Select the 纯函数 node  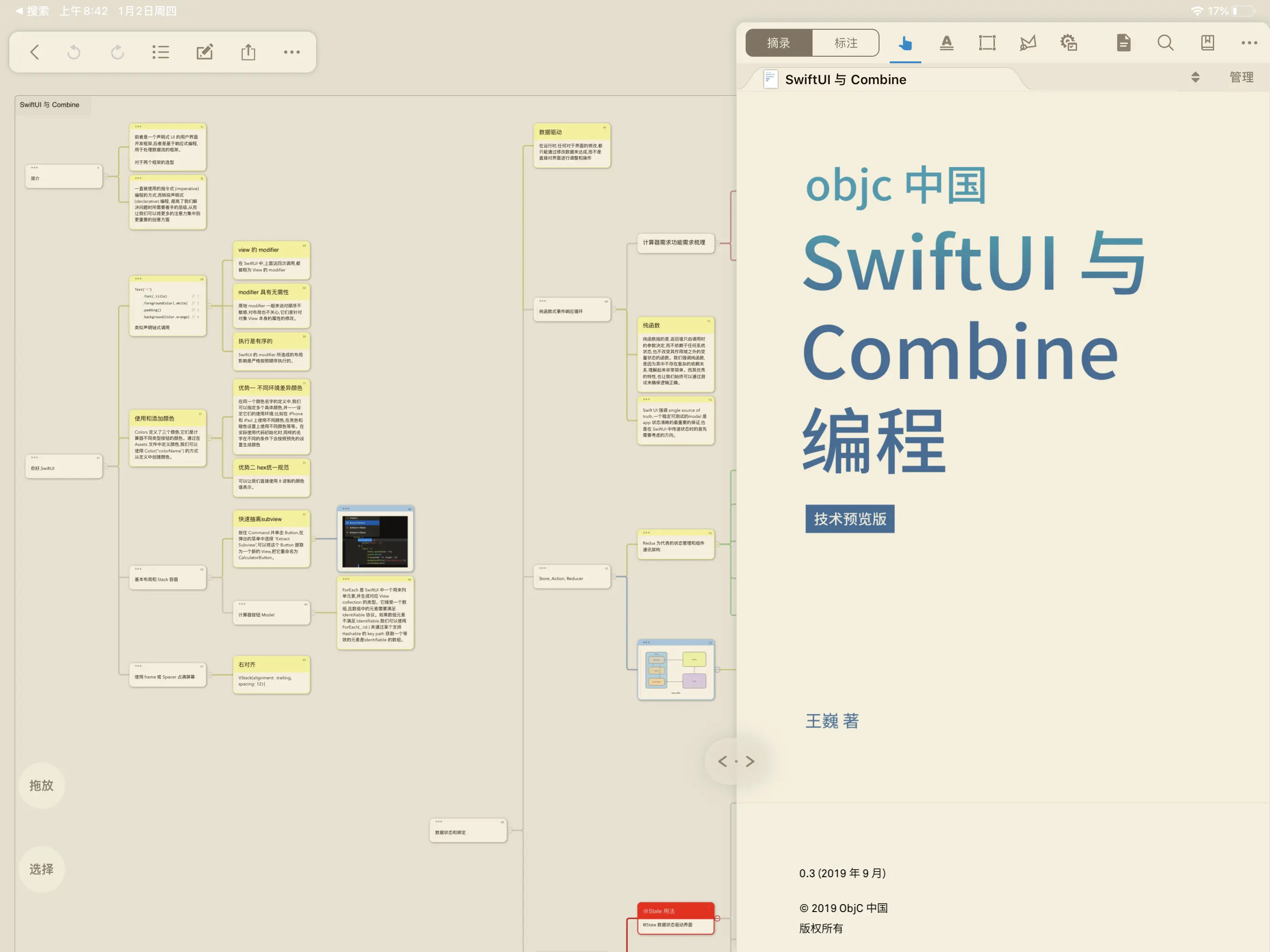point(676,354)
